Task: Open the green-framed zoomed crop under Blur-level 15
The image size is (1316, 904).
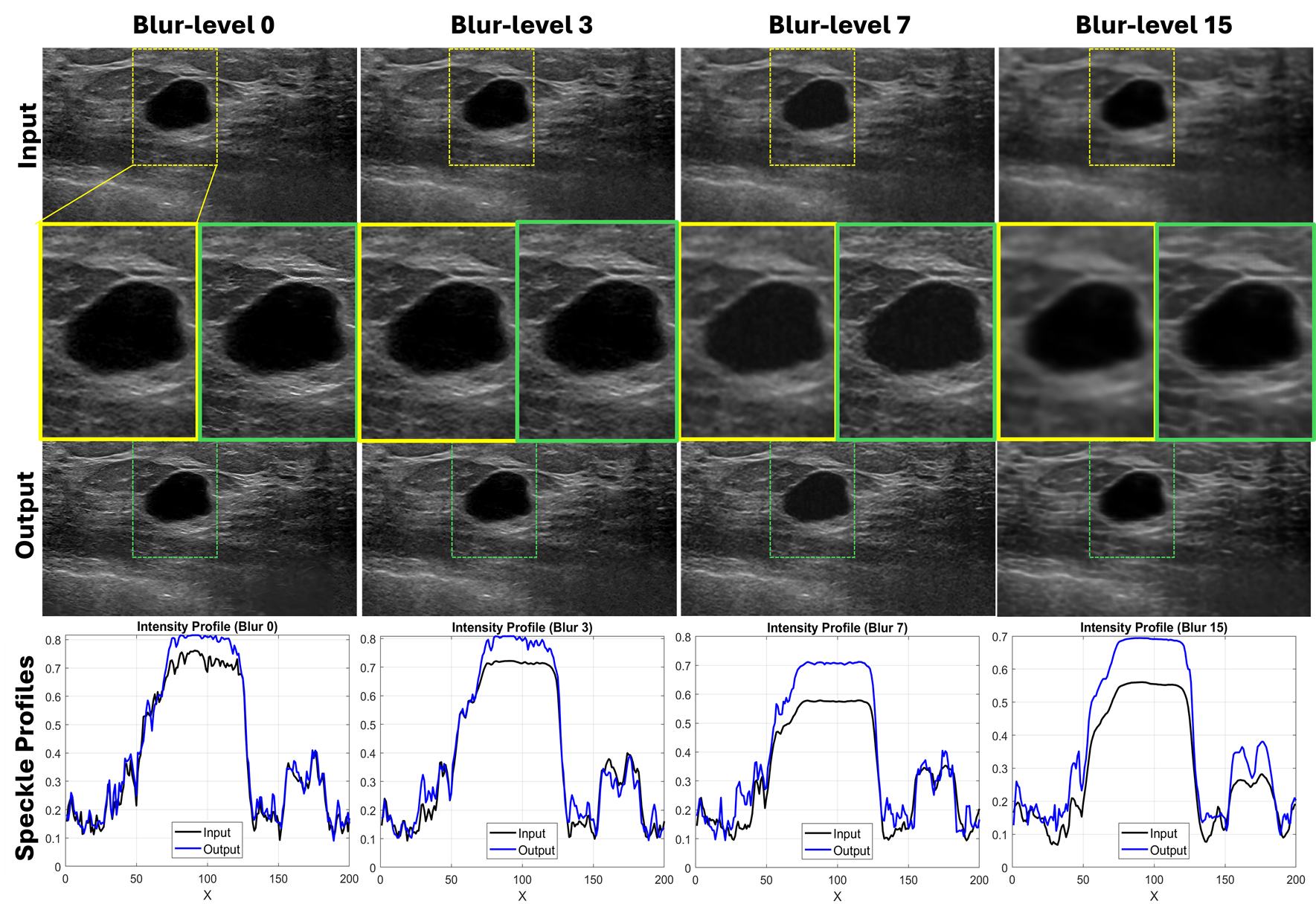Action: 1236,331
